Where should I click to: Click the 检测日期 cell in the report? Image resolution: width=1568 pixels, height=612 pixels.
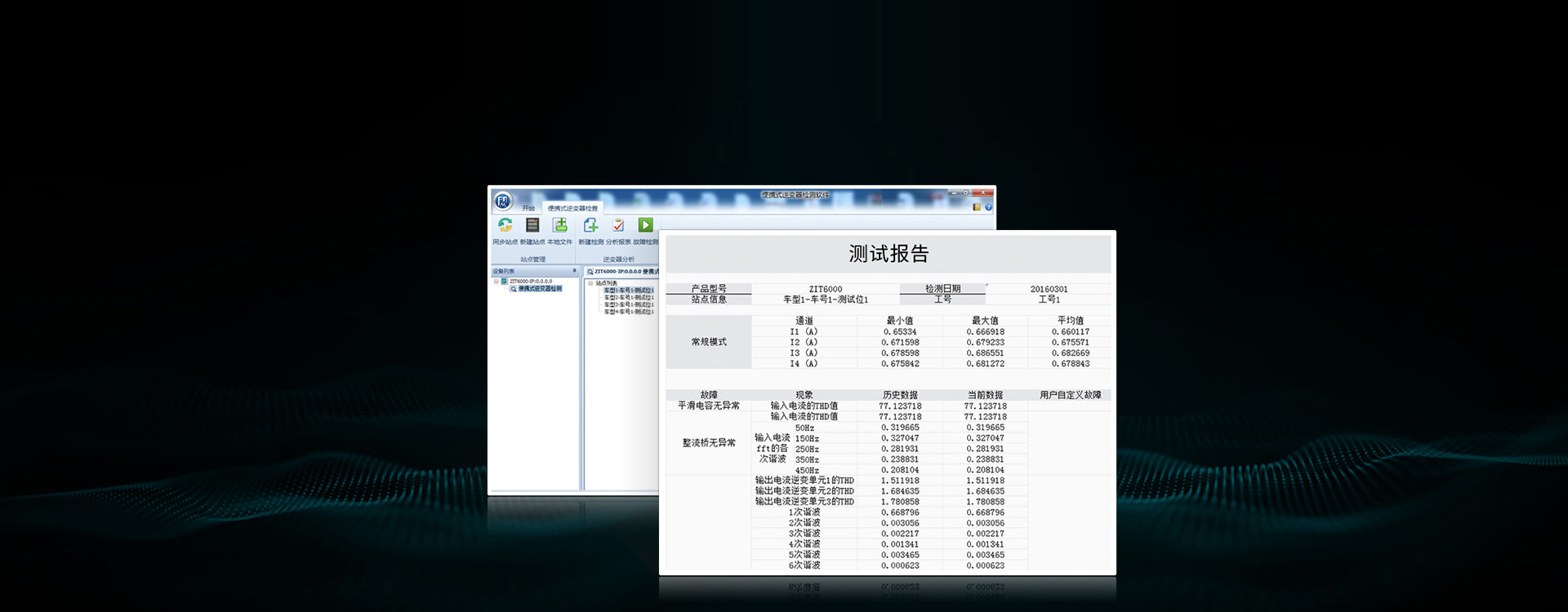(942, 289)
